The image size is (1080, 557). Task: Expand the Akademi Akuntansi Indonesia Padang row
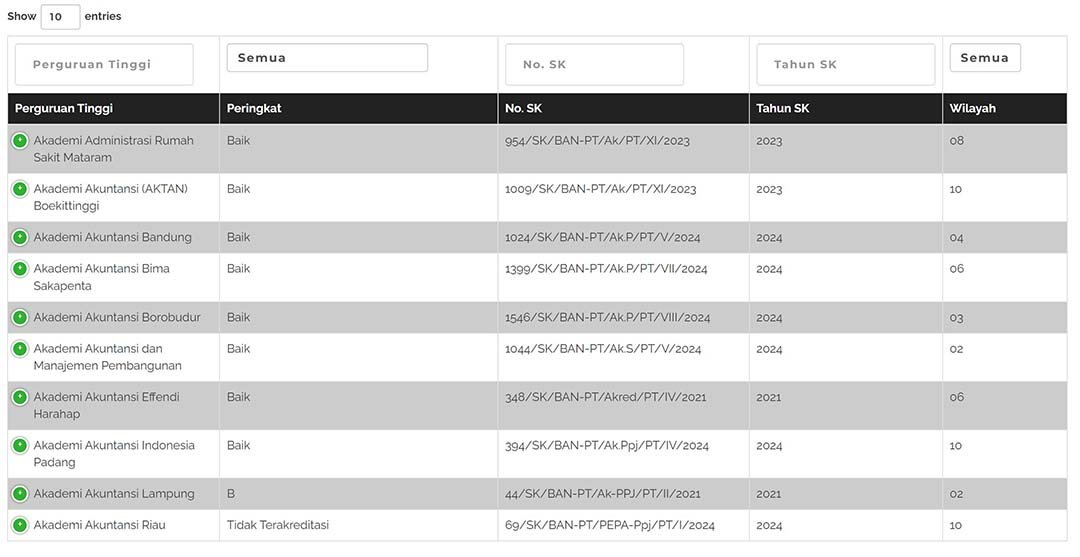pos(20,445)
